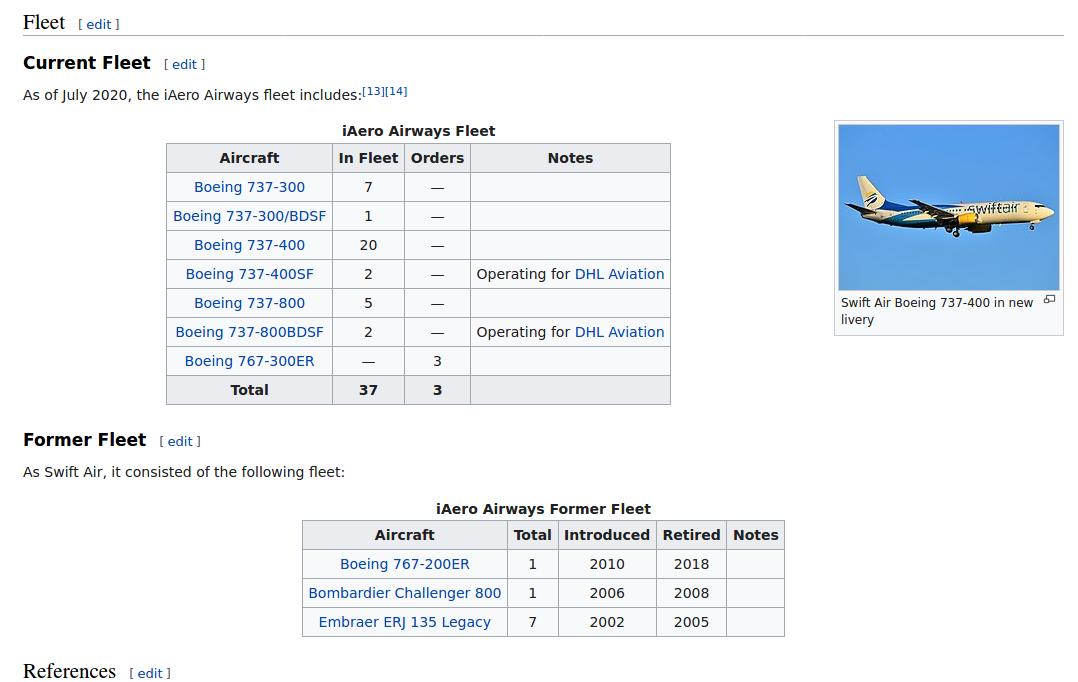
Task: Click the introduced year 2006
Action: 607,593
